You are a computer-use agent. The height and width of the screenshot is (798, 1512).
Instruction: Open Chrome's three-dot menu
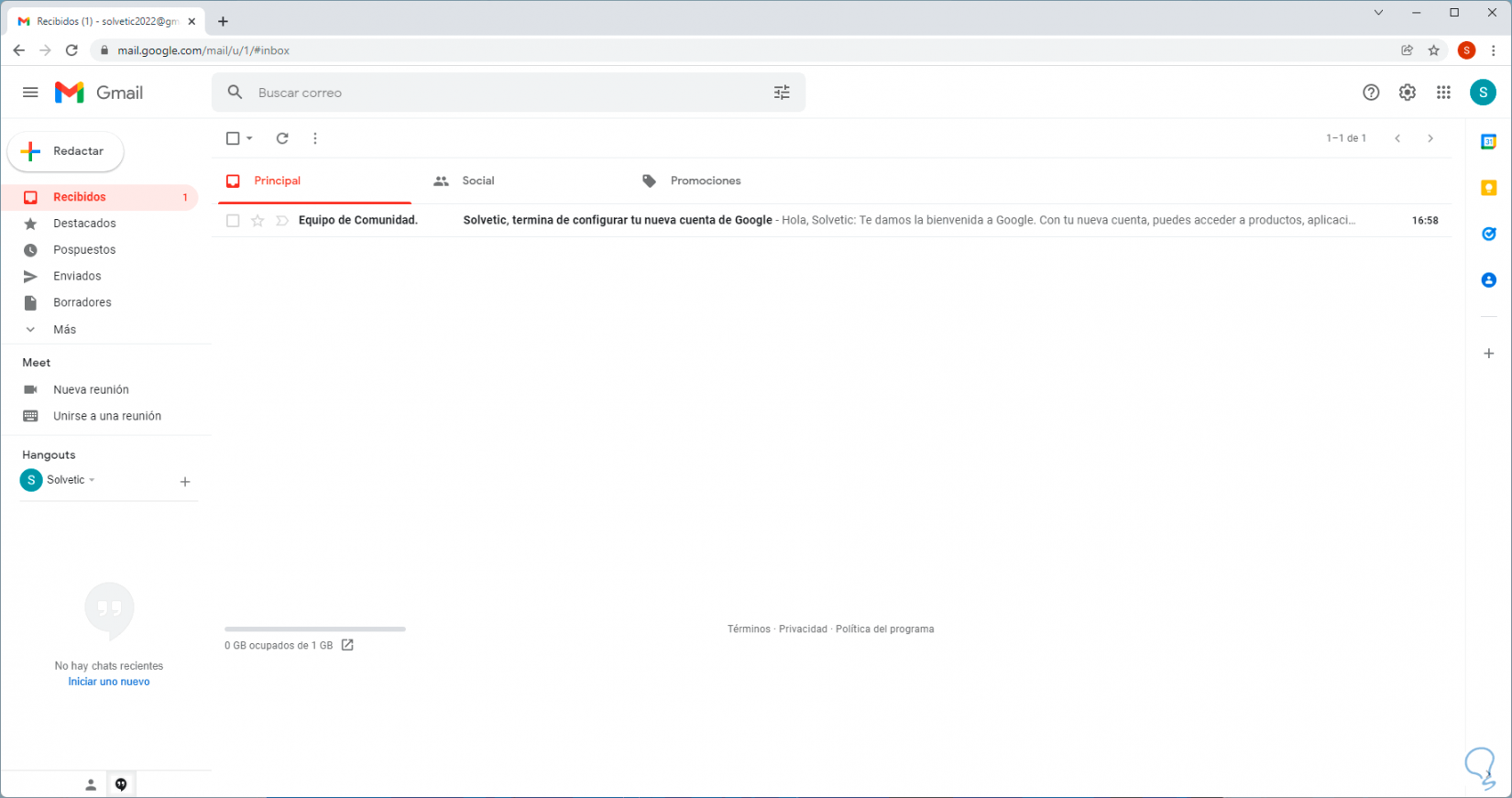tap(1494, 50)
